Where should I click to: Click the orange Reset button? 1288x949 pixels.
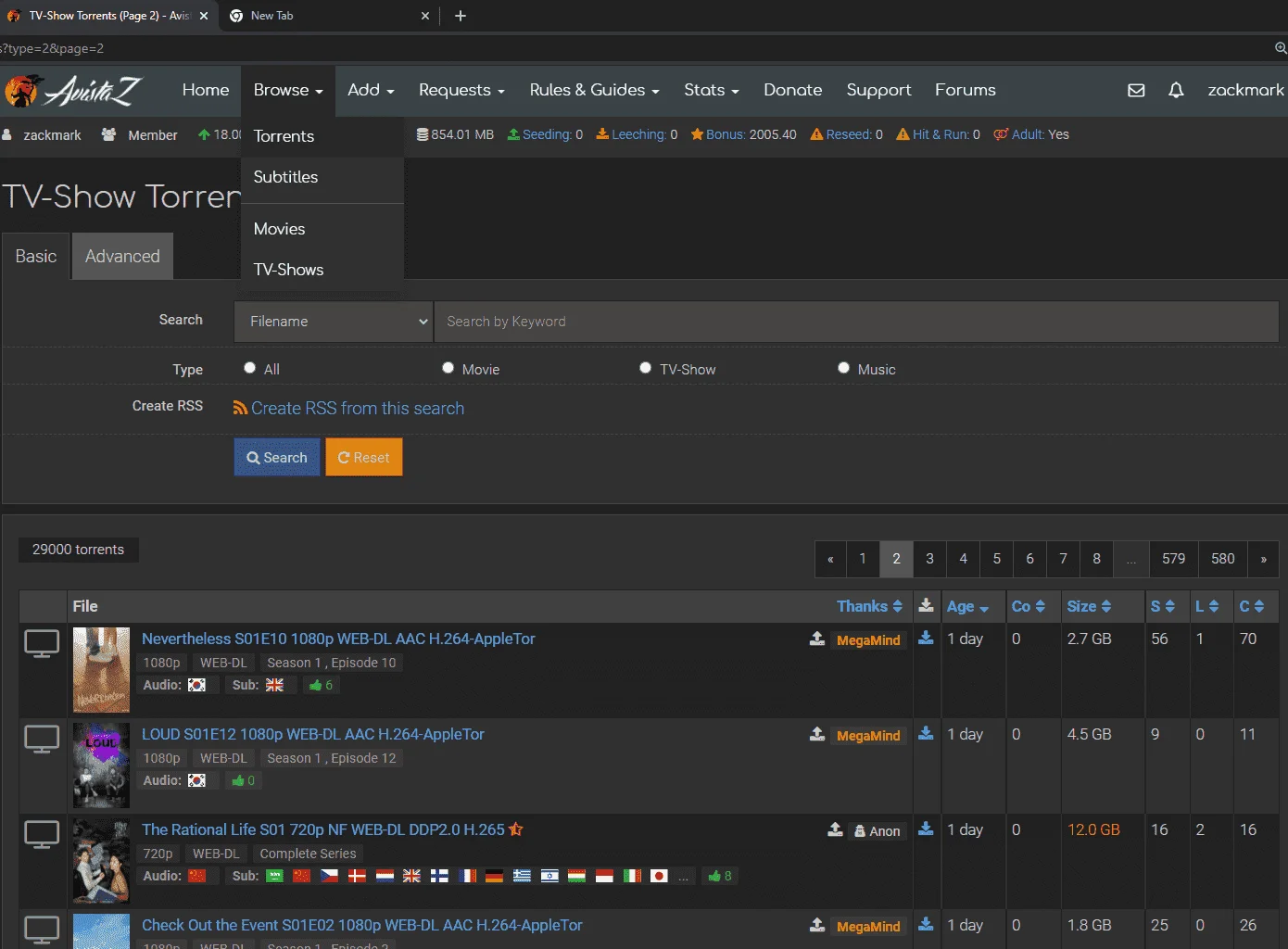(364, 458)
